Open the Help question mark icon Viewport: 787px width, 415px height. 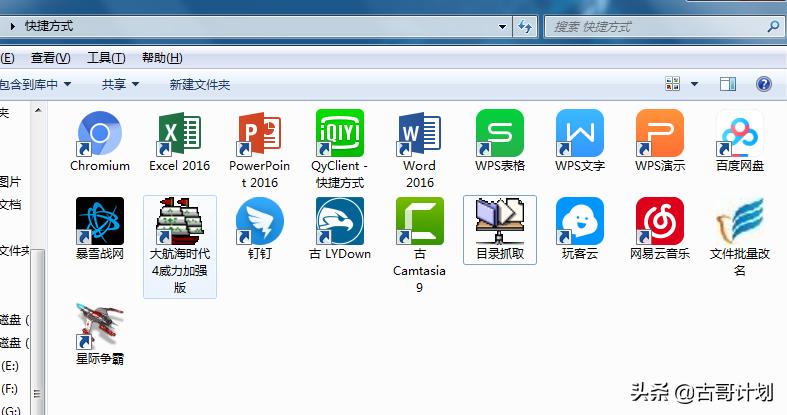764,84
